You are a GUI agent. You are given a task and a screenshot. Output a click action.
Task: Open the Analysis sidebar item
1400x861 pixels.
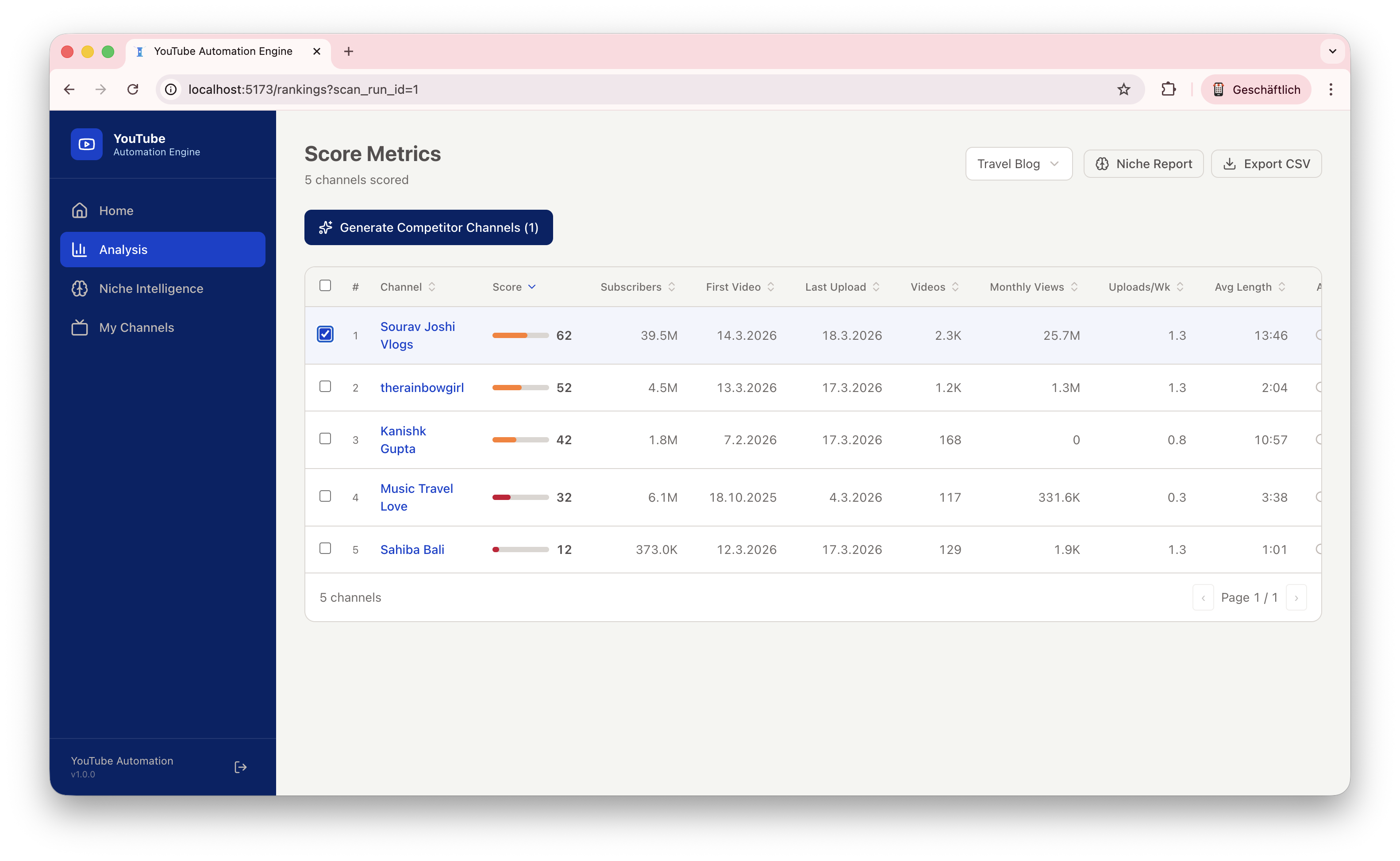(x=162, y=250)
